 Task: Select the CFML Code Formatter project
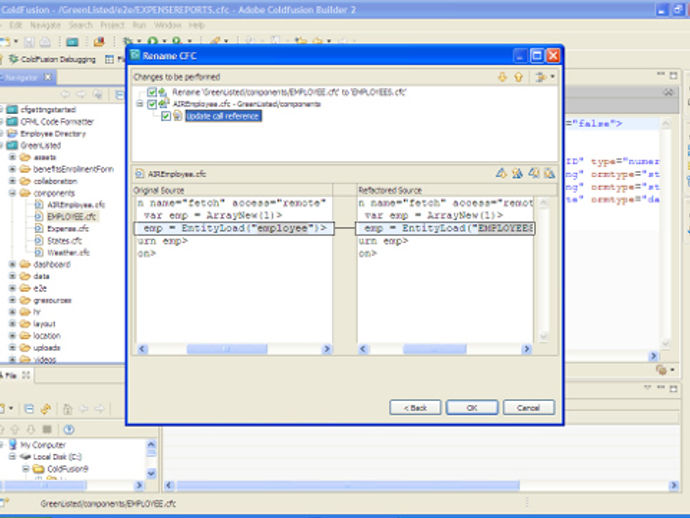pyautogui.click(x=57, y=121)
